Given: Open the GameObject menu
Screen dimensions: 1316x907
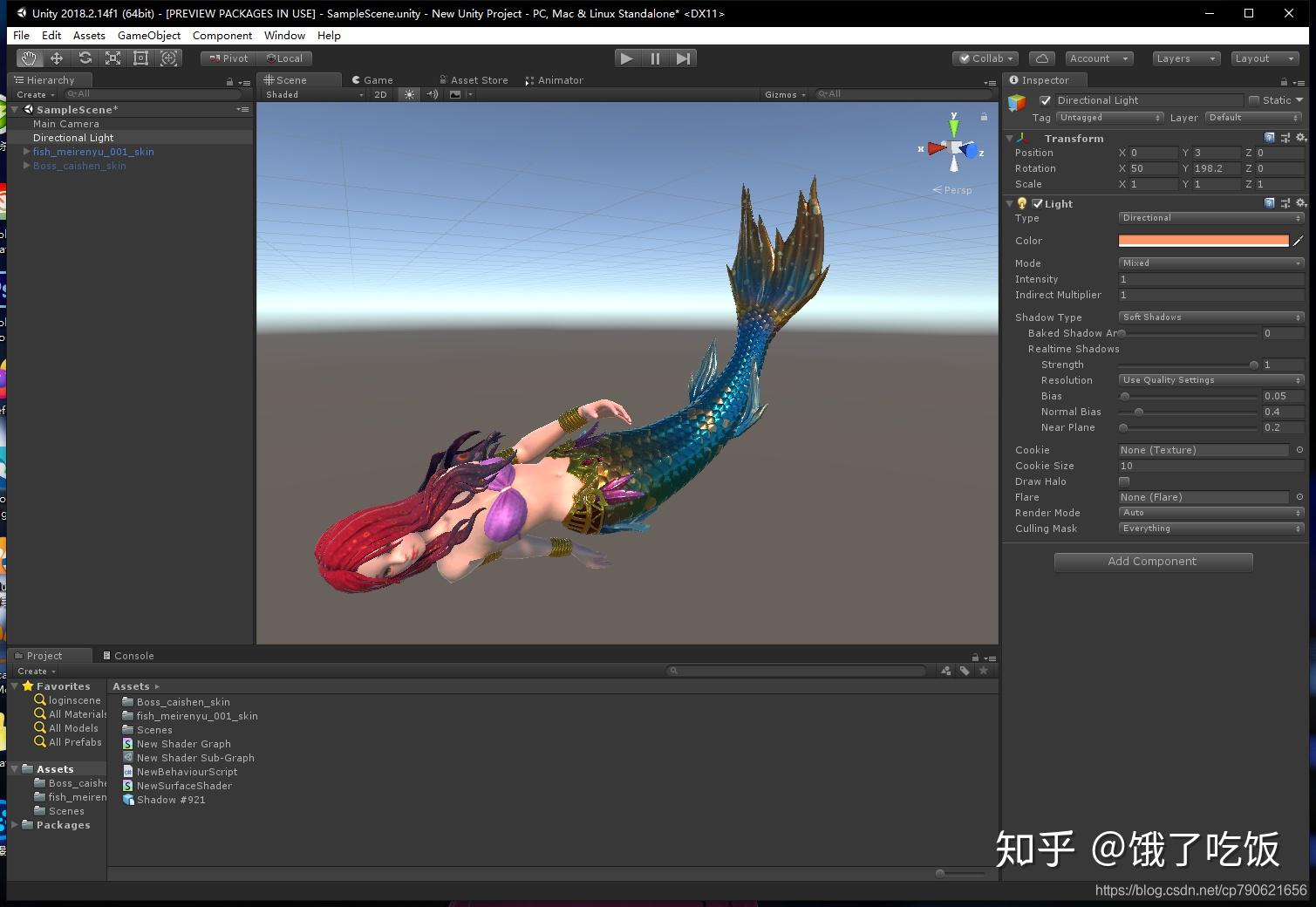Looking at the screenshot, I should [x=148, y=35].
